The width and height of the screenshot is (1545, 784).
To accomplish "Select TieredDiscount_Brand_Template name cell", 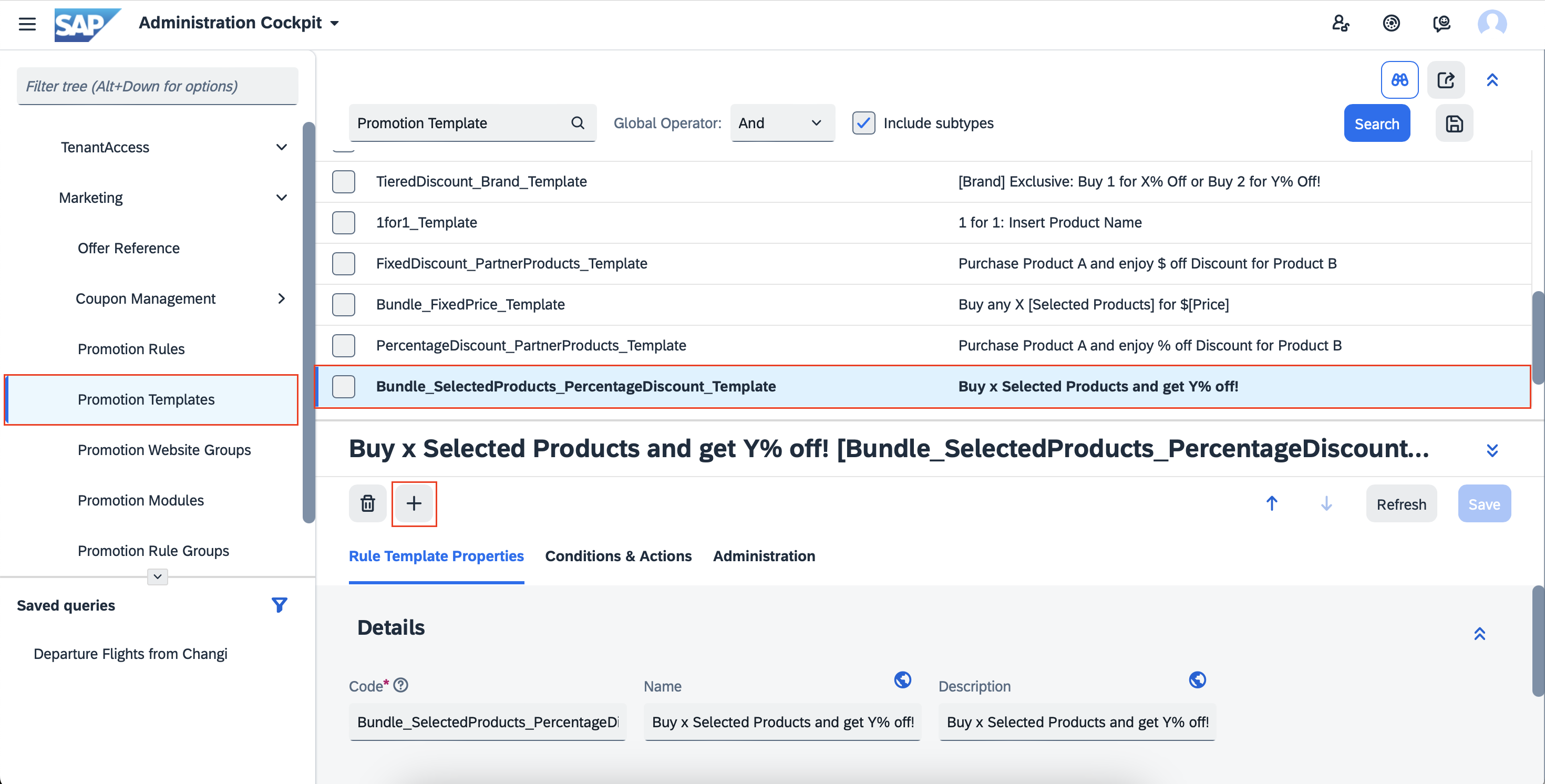I will pos(481,182).
